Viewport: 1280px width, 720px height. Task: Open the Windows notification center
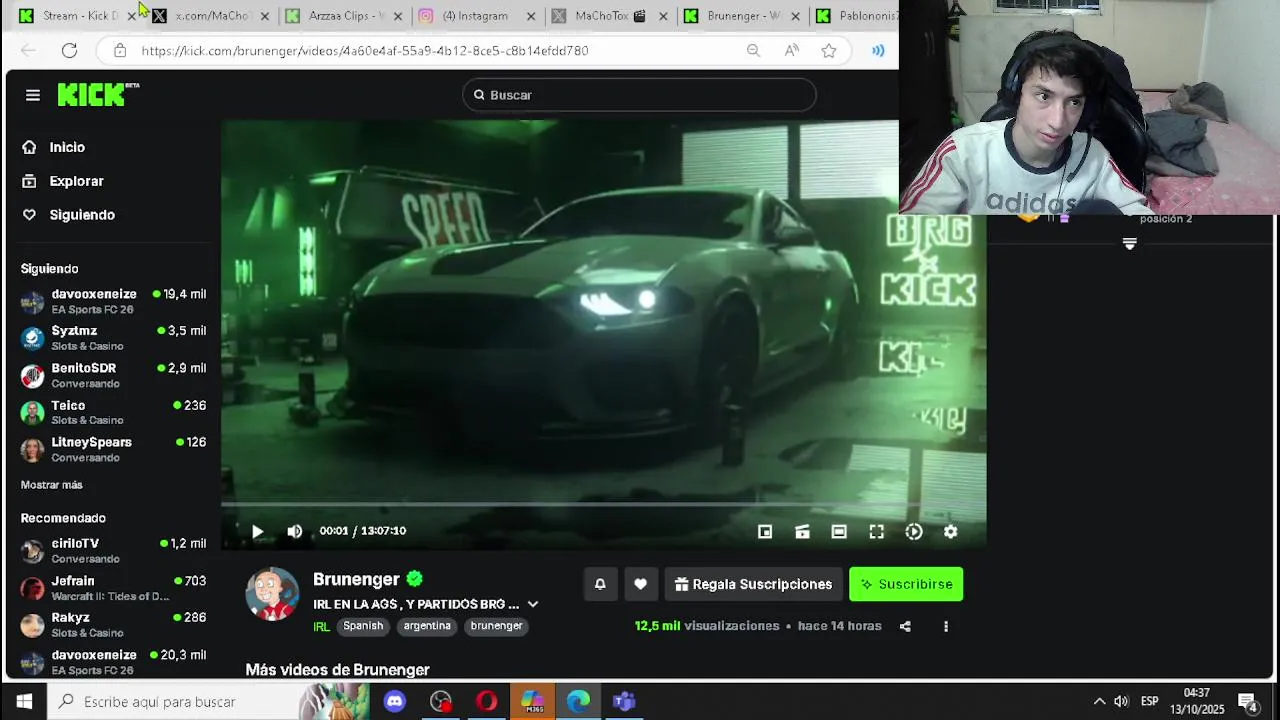click(1248, 703)
